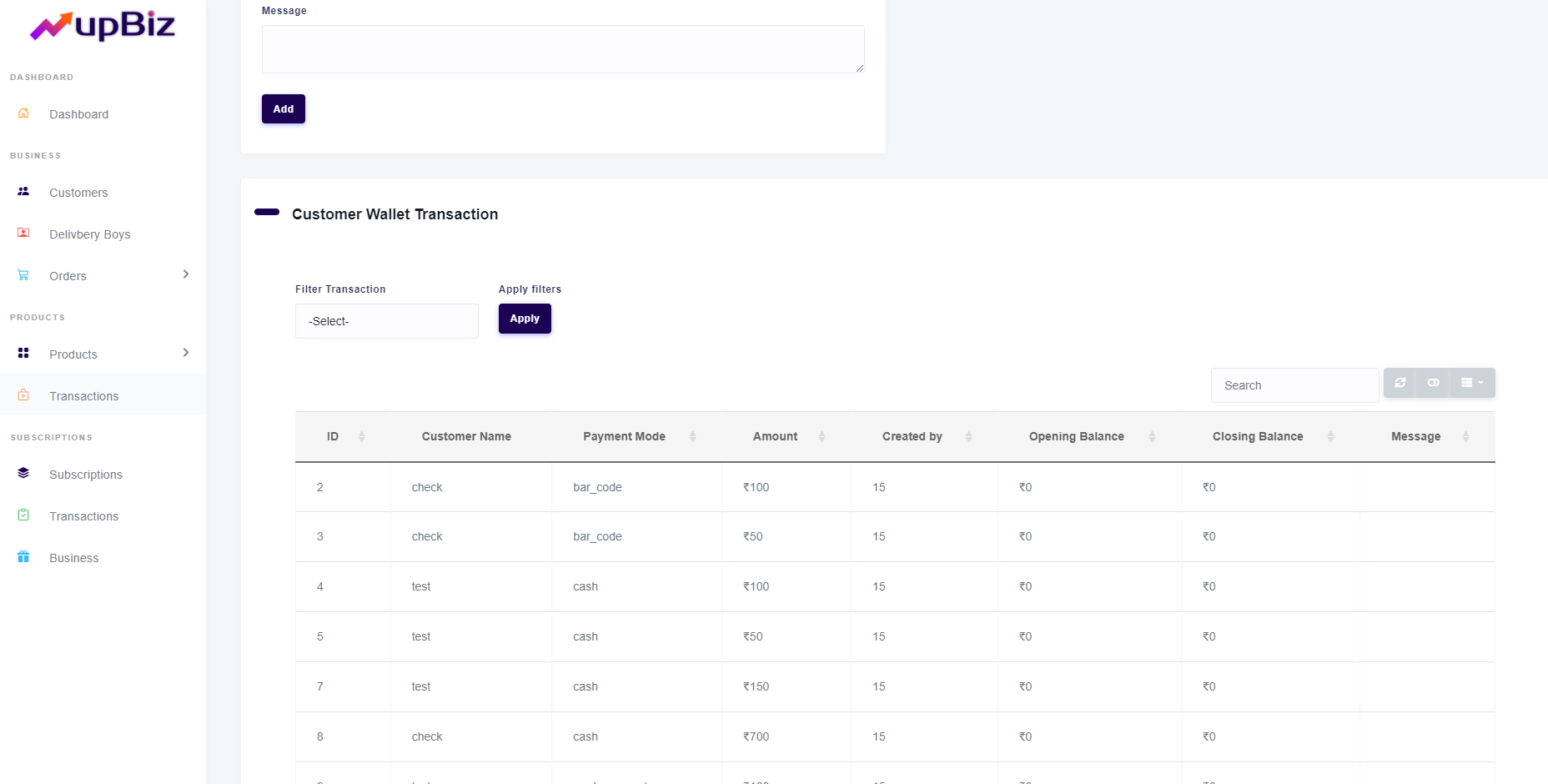Click the Products grid icon
The height and width of the screenshot is (784, 1548).
(23, 354)
